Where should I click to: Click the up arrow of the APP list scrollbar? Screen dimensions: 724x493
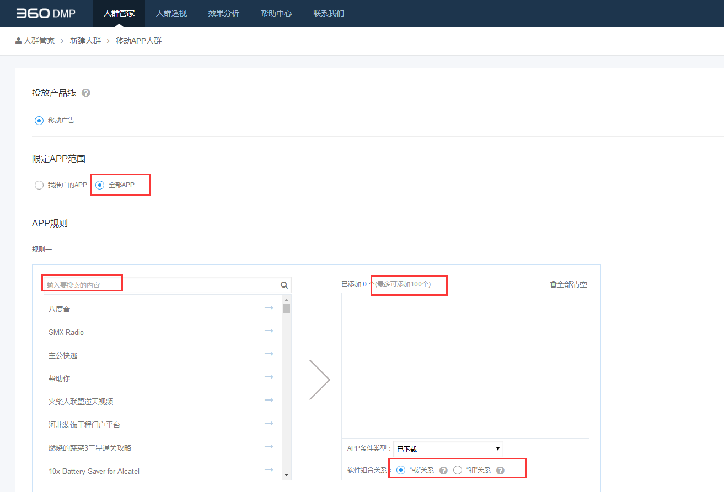[286, 299]
